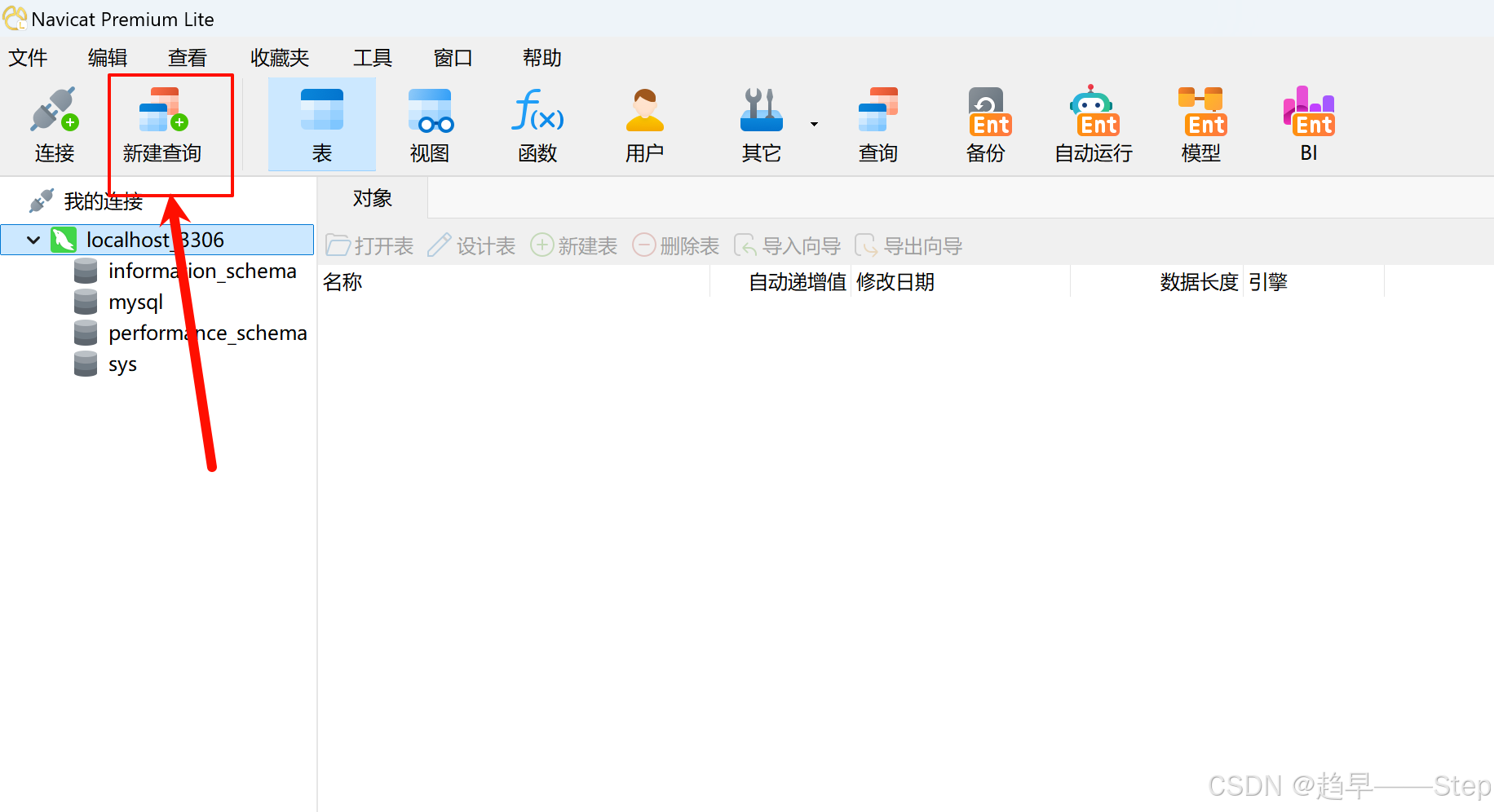This screenshot has width=1494, height=812.
Task: Click New Table (新建表) button
Action: point(574,245)
